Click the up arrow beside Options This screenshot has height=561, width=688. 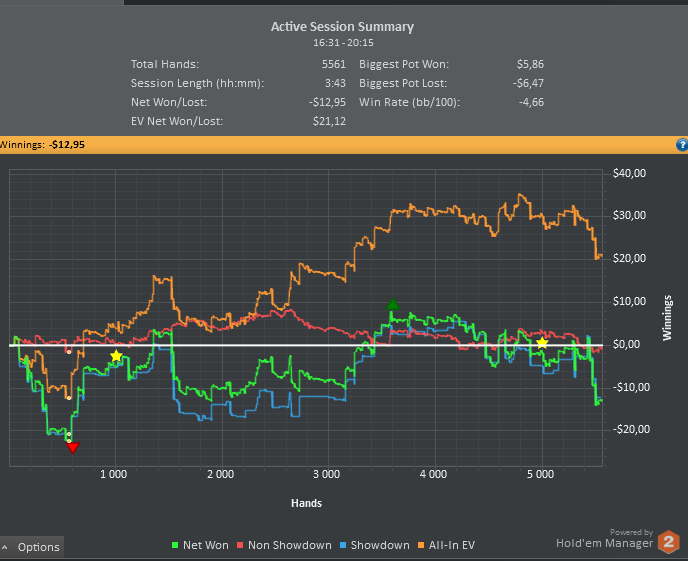[x=6, y=548]
